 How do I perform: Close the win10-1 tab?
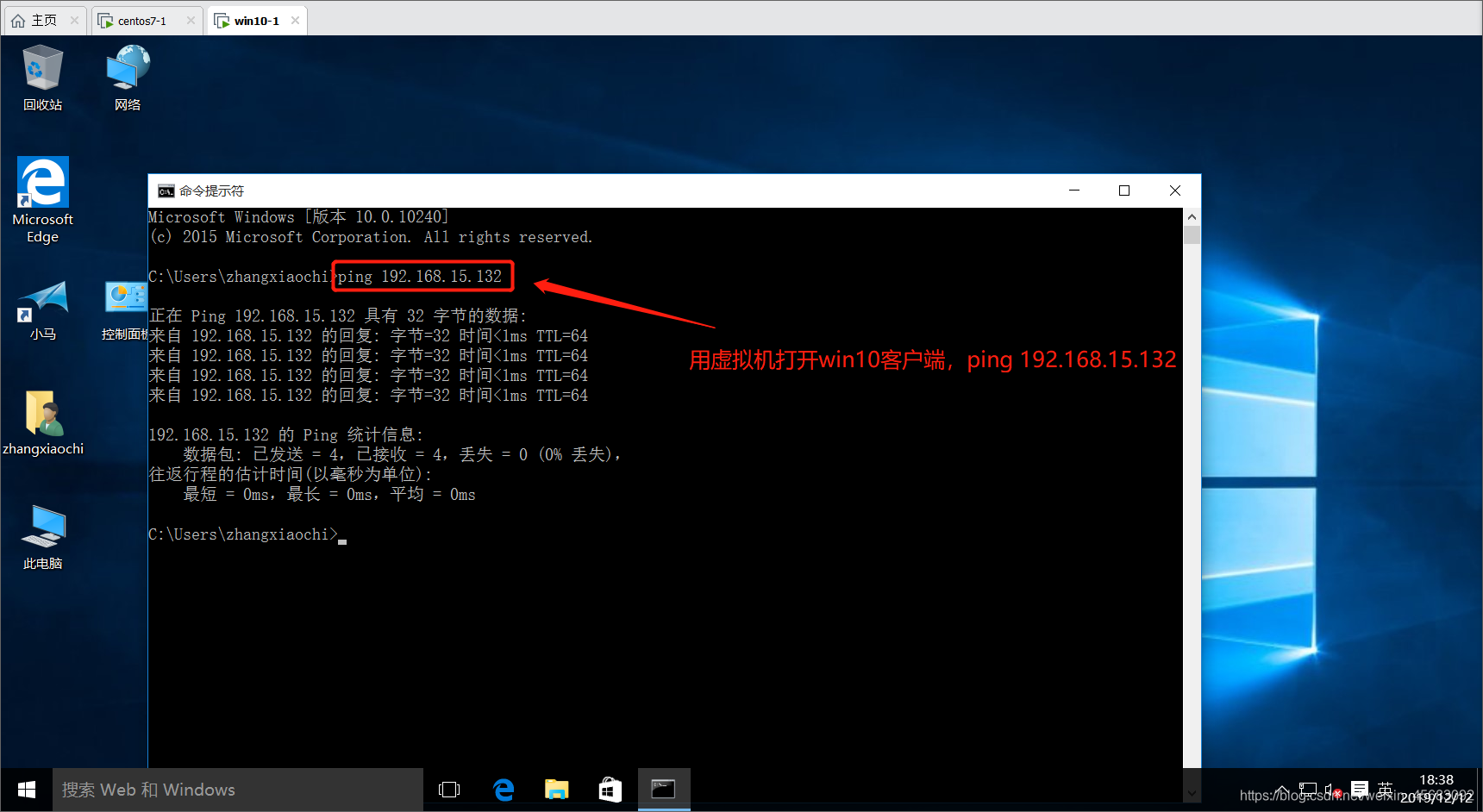296,21
